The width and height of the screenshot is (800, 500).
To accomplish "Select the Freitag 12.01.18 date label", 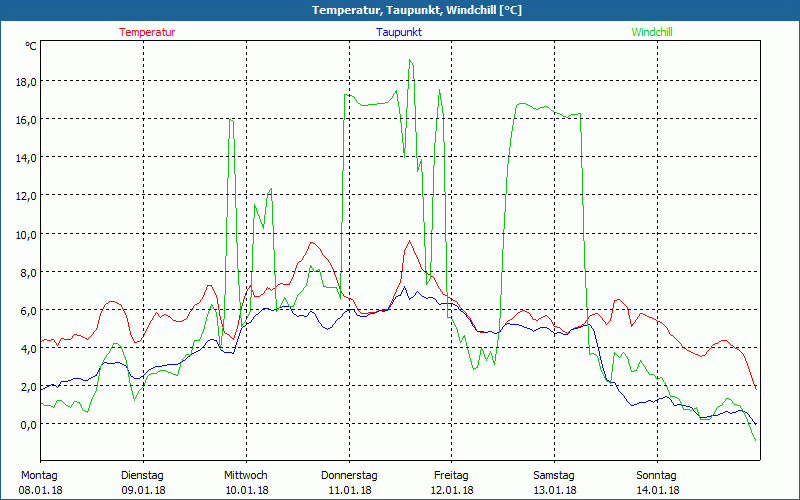I will pyautogui.click(x=452, y=482).
